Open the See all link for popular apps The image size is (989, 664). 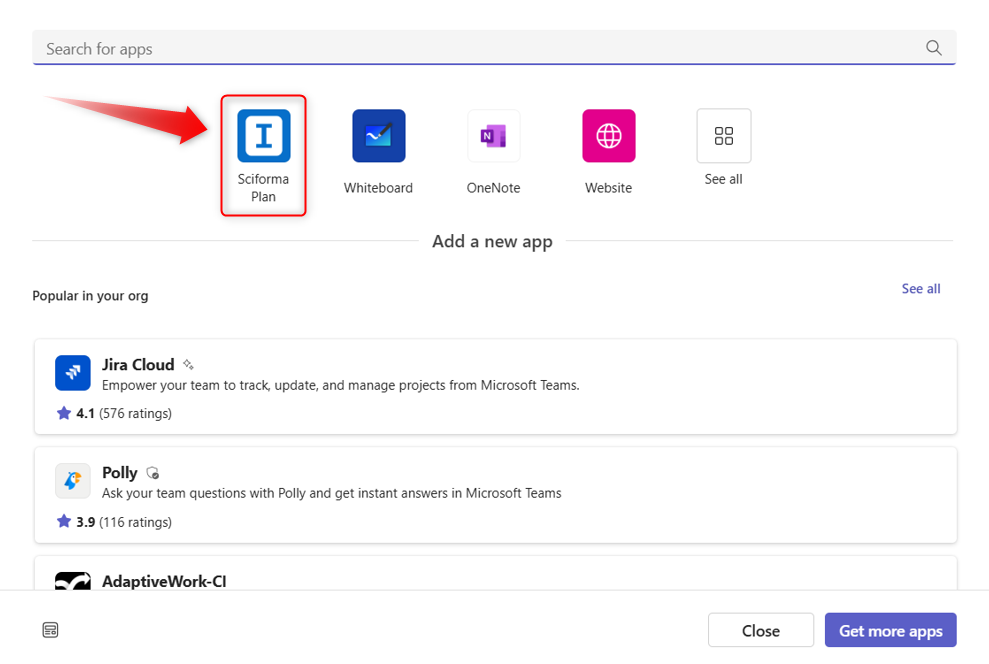[x=920, y=289]
